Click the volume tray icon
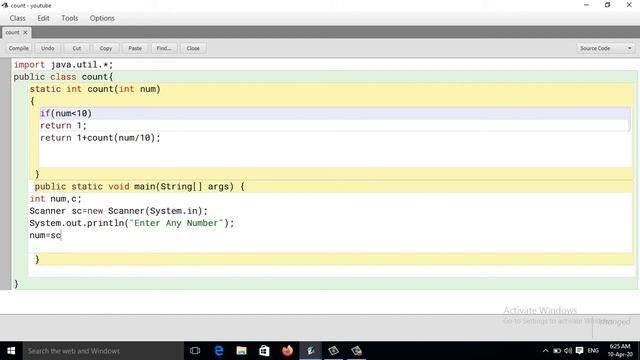Viewport: 640px width, 360px height. [568, 351]
